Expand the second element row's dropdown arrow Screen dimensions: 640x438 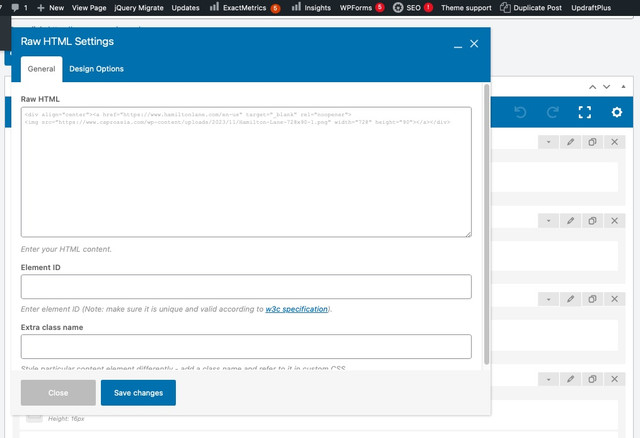coord(548,221)
